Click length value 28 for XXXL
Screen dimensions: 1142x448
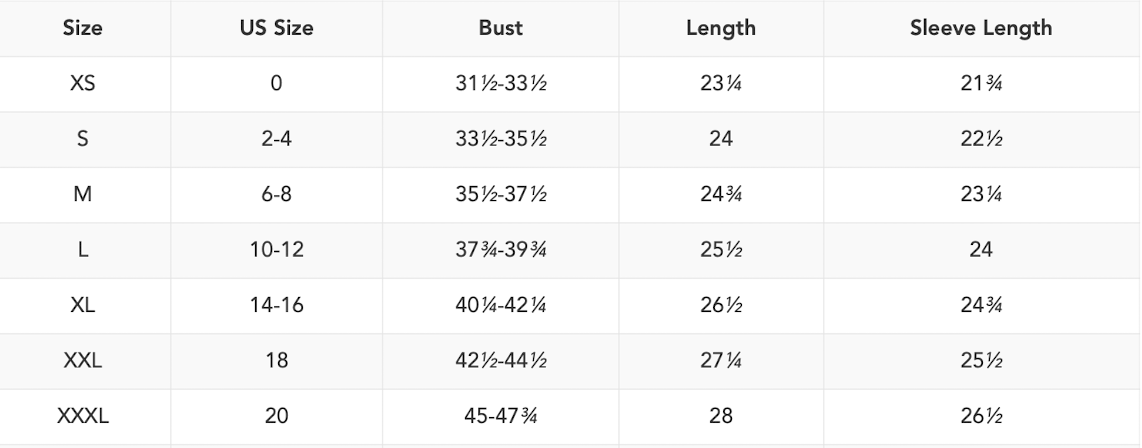pos(720,416)
